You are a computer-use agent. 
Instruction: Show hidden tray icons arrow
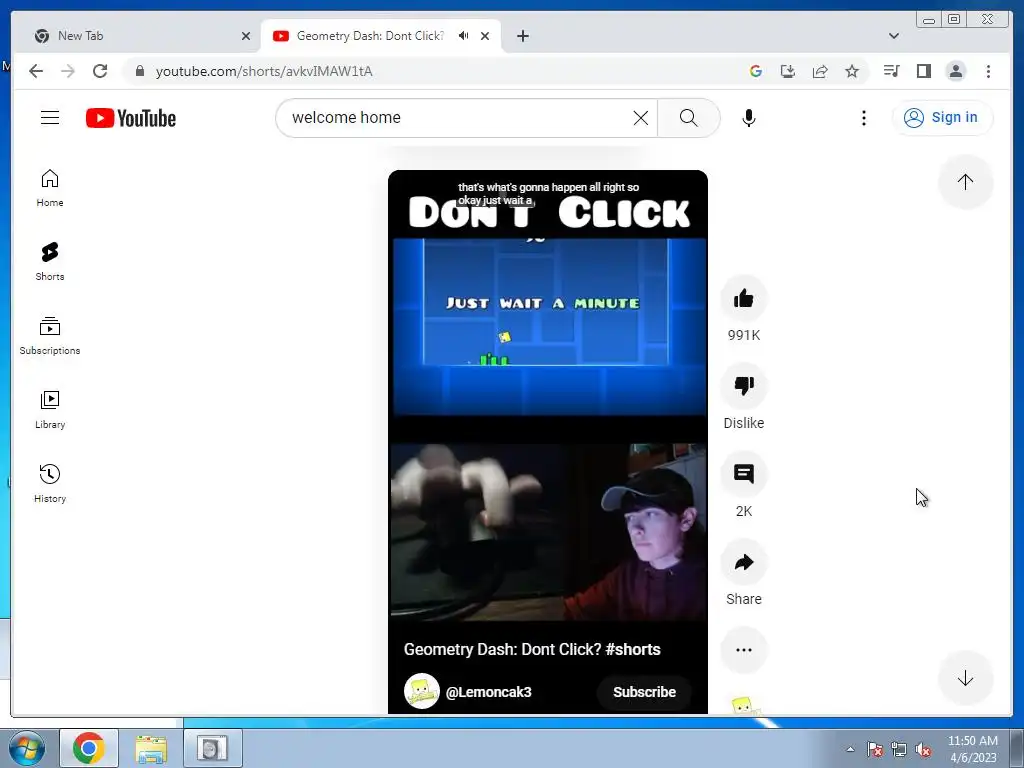(850, 749)
